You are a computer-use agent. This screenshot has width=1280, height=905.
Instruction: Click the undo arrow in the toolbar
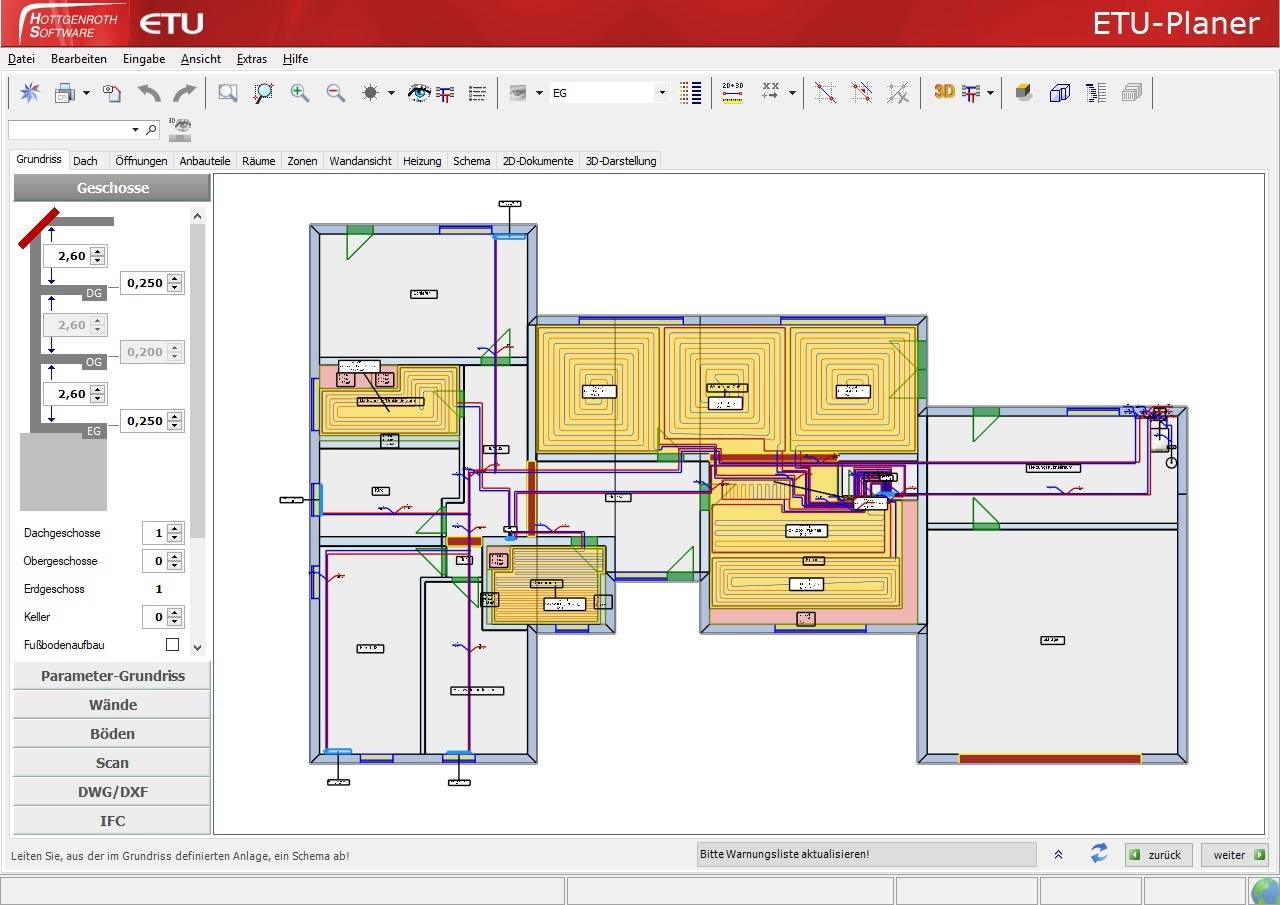pyautogui.click(x=149, y=93)
